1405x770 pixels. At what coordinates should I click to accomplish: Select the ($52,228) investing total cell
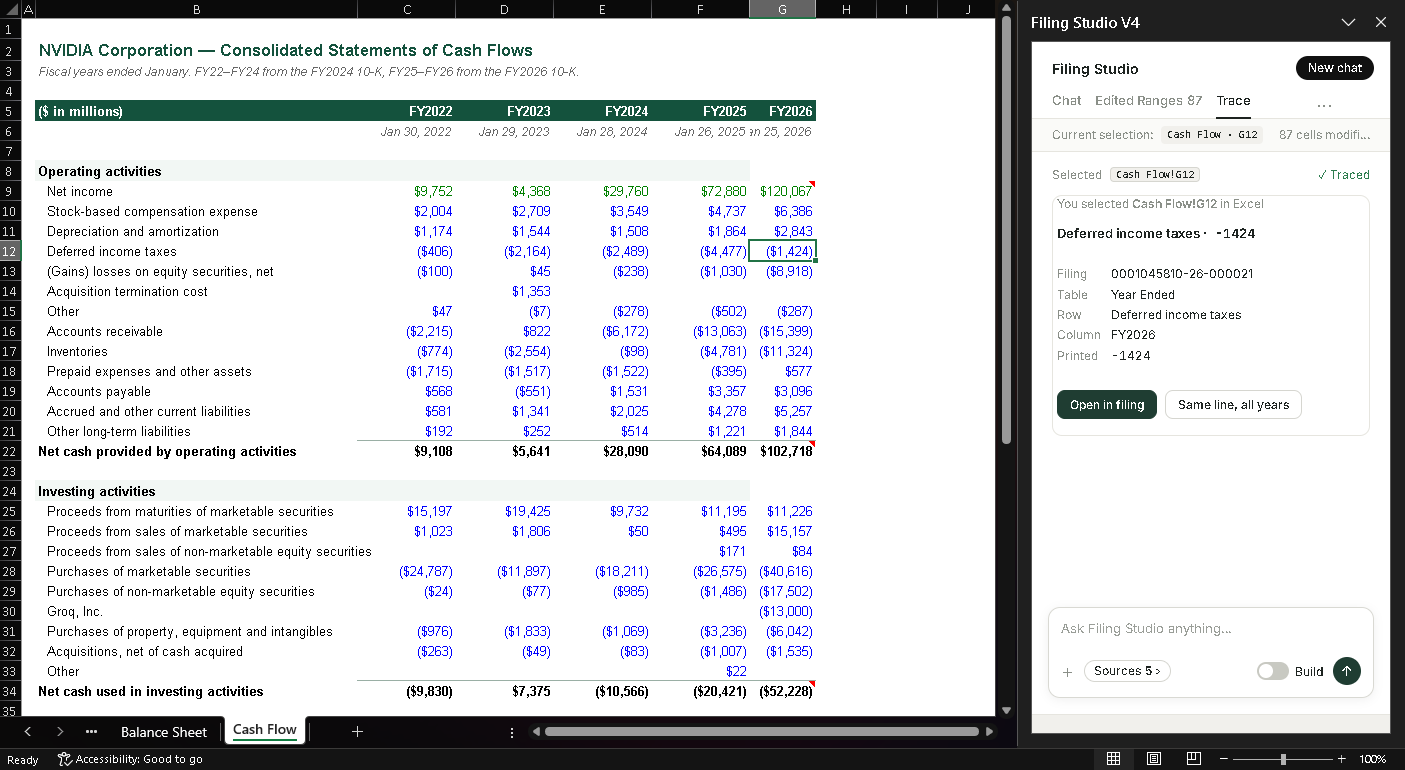[782, 691]
